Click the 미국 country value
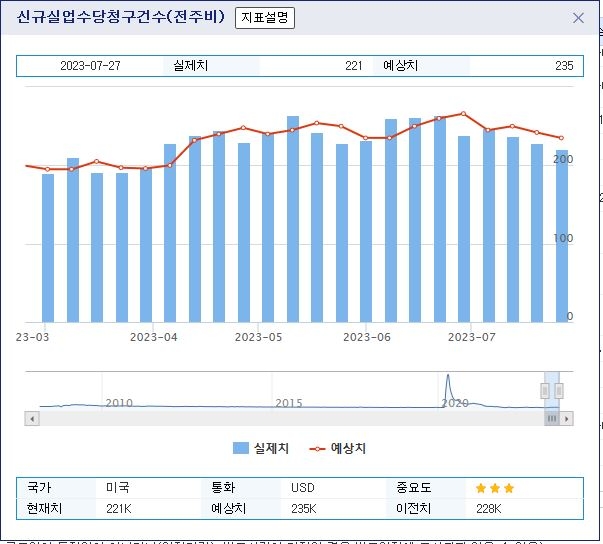Image resolution: width=603 pixels, height=544 pixels. [x=118, y=487]
